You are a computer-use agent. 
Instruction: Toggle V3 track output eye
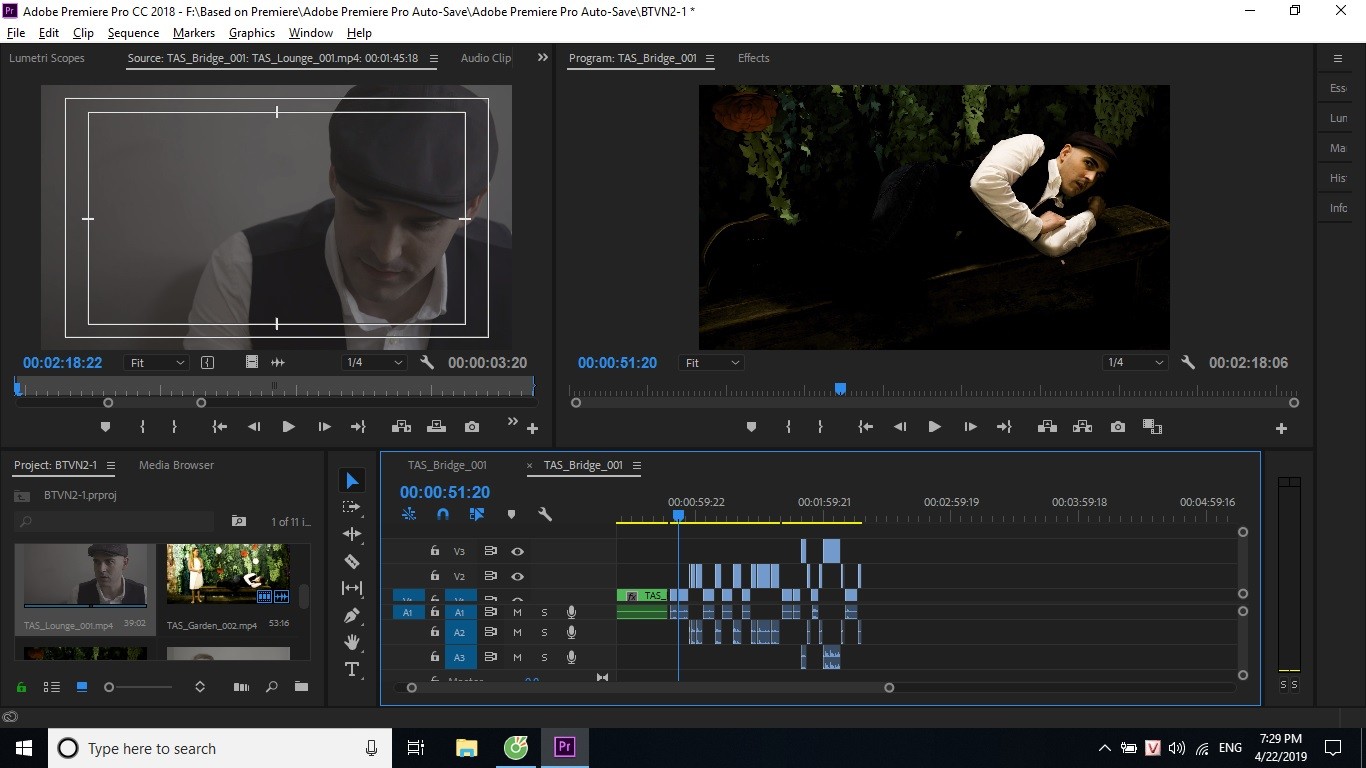point(517,551)
